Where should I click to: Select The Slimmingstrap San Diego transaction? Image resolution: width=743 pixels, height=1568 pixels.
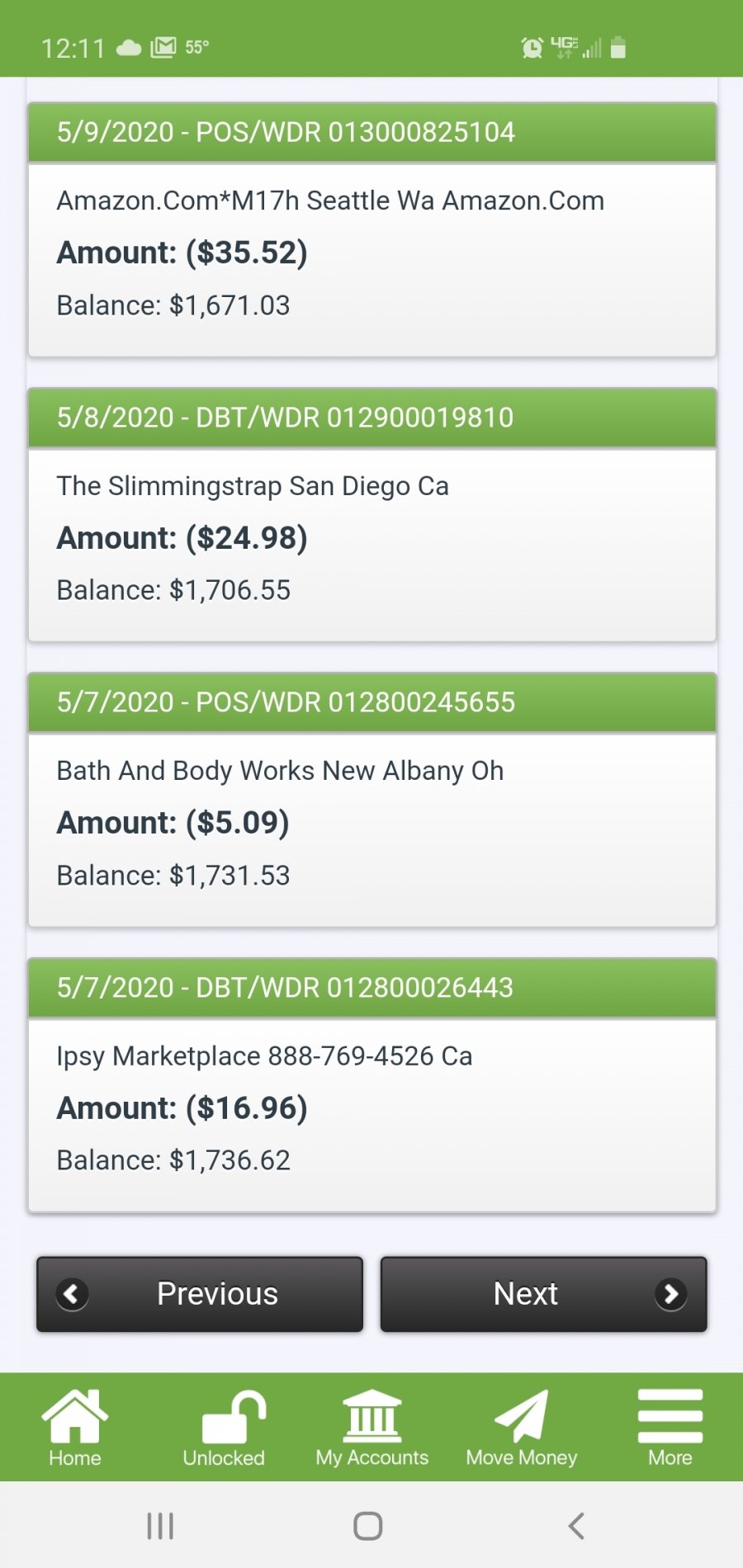372,545
